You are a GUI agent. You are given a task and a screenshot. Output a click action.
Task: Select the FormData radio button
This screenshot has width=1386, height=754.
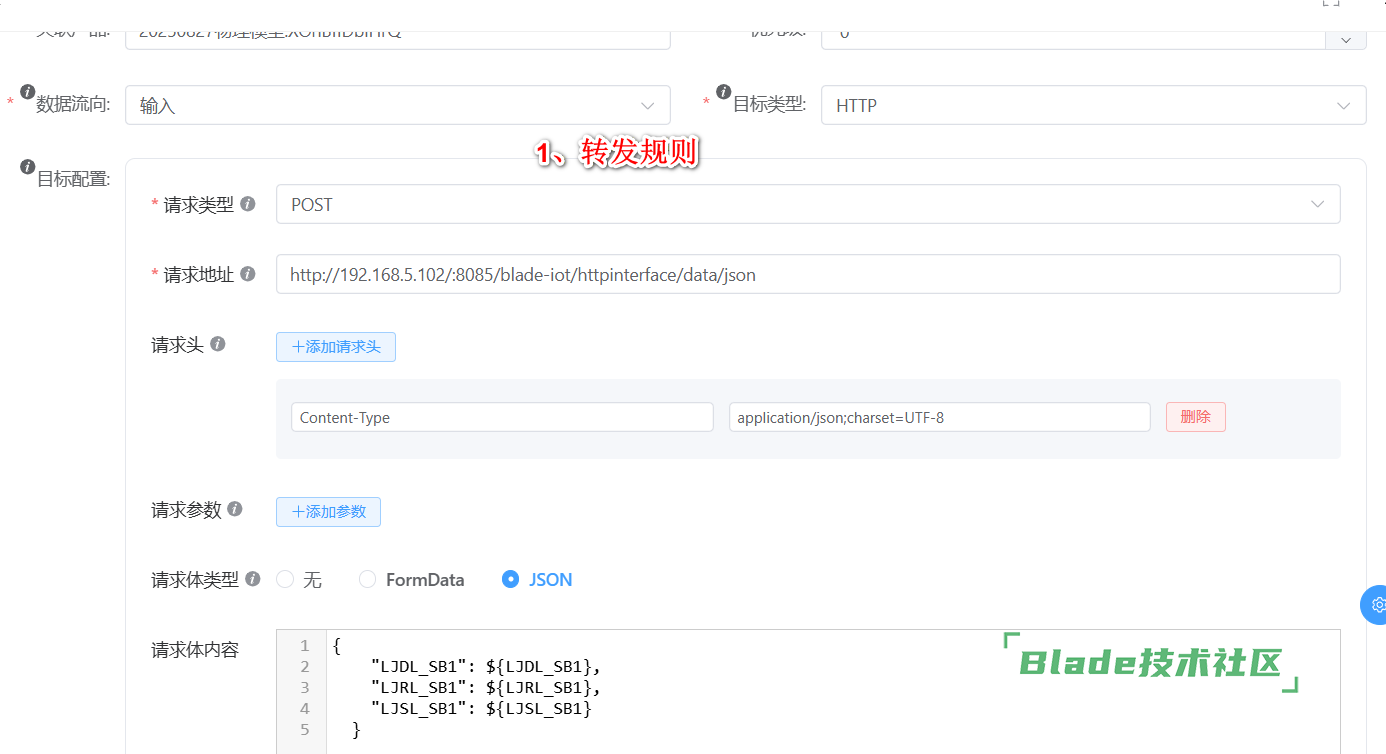(368, 579)
